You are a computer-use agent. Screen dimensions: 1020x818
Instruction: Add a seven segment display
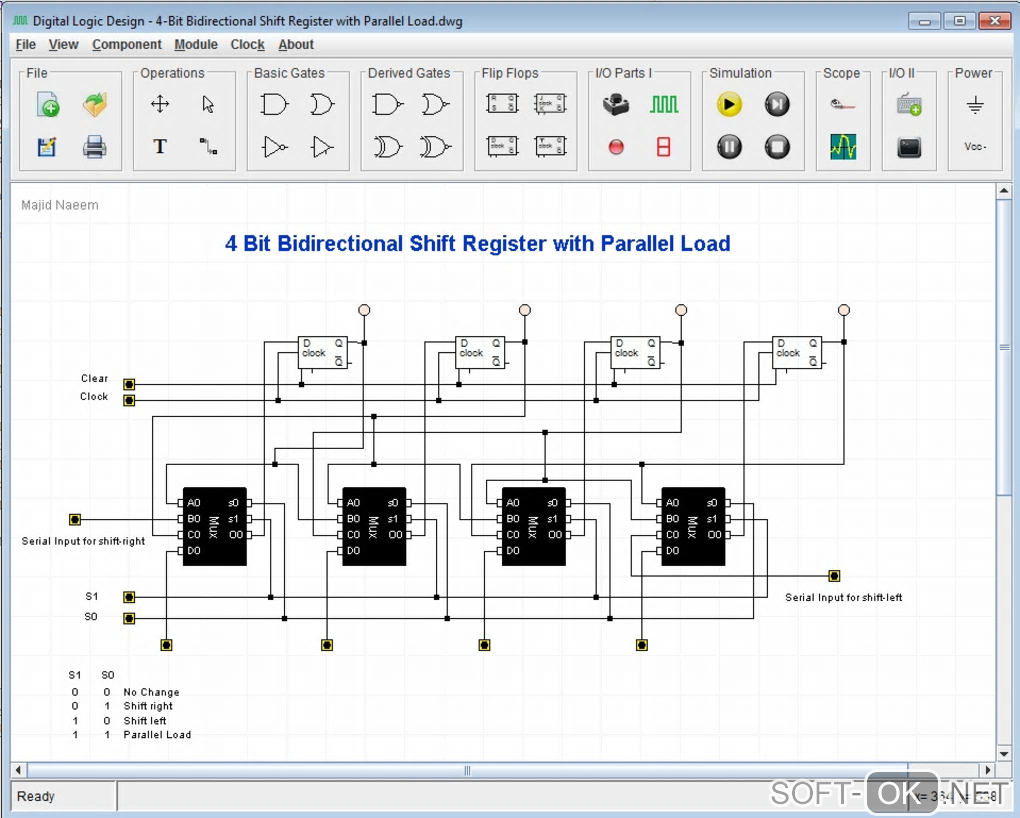[664, 147]
